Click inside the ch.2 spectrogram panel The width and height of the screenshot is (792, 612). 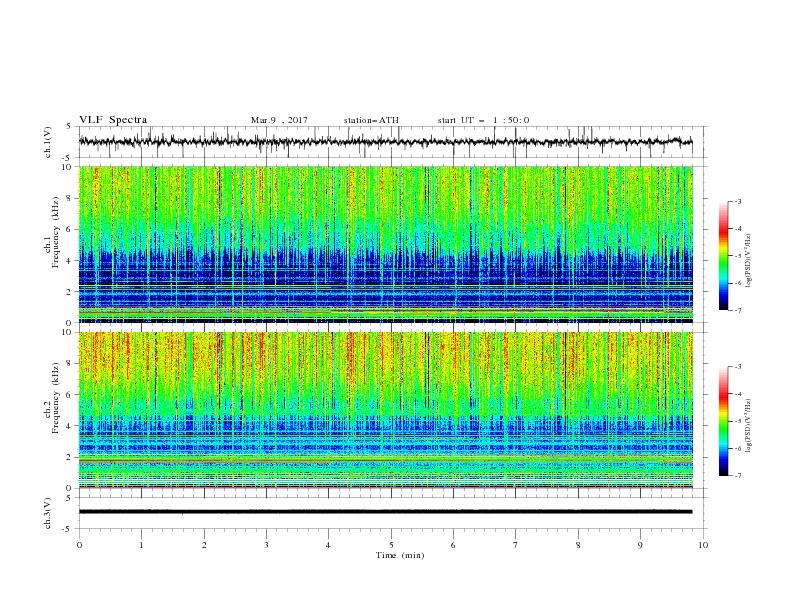point(385,410)
